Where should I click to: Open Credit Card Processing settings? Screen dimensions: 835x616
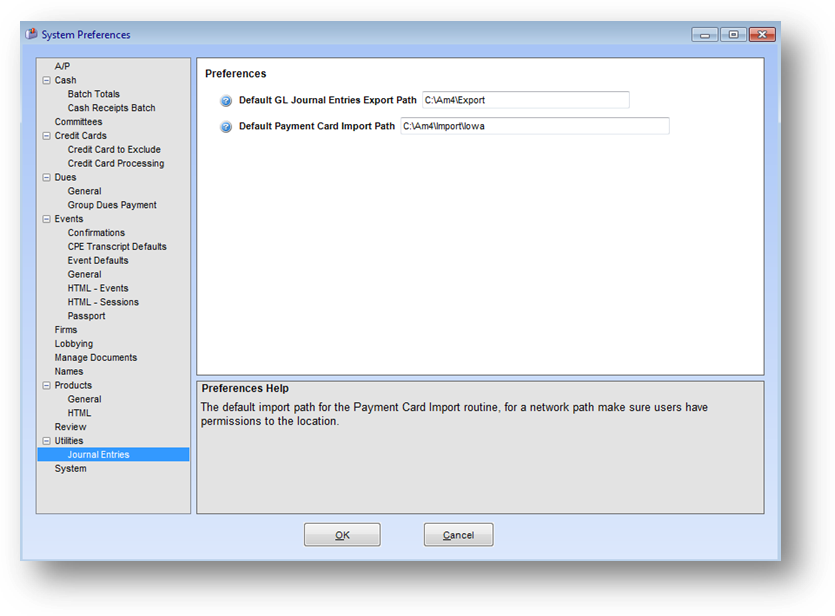tap(116, 163)
